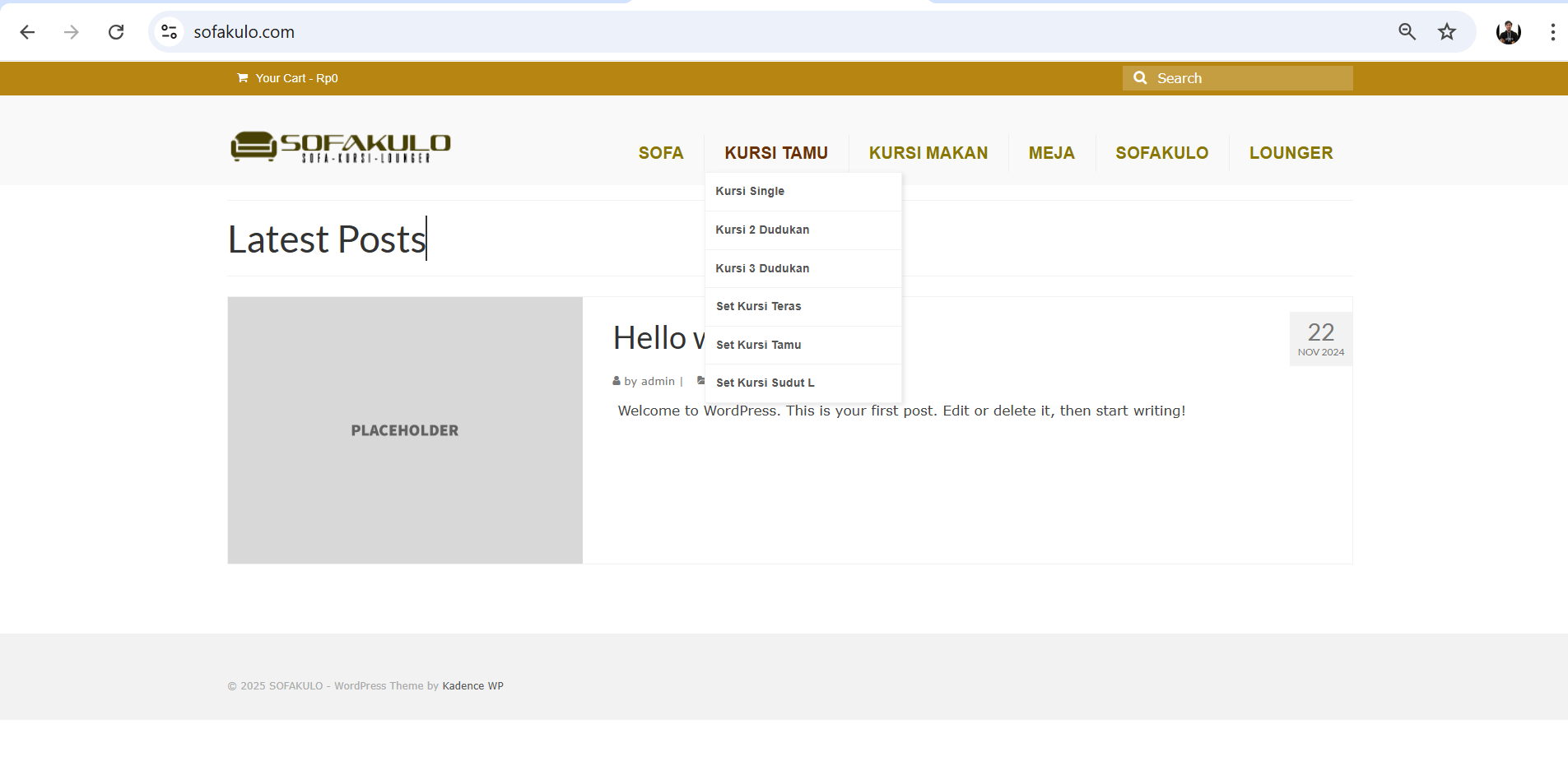
Task: Click the Welcome to WordPress excerpt text
Action: pyautogui.click(x=901, y=411)
